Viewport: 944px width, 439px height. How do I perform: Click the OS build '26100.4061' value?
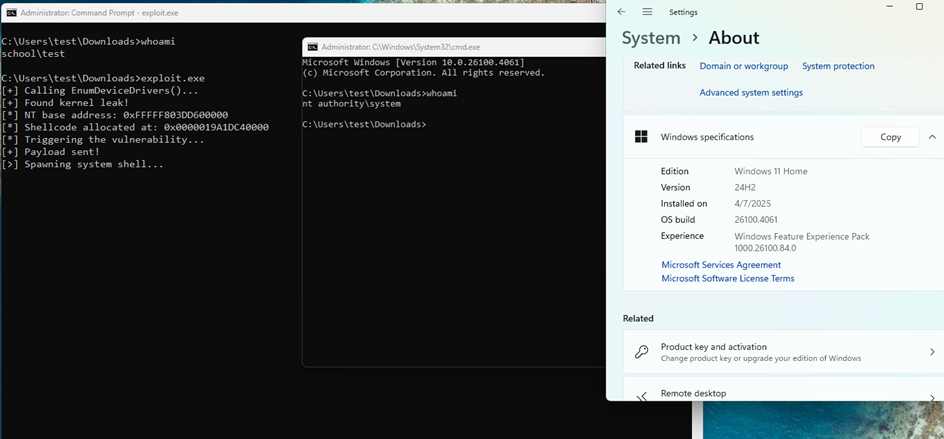pos(756,220)
